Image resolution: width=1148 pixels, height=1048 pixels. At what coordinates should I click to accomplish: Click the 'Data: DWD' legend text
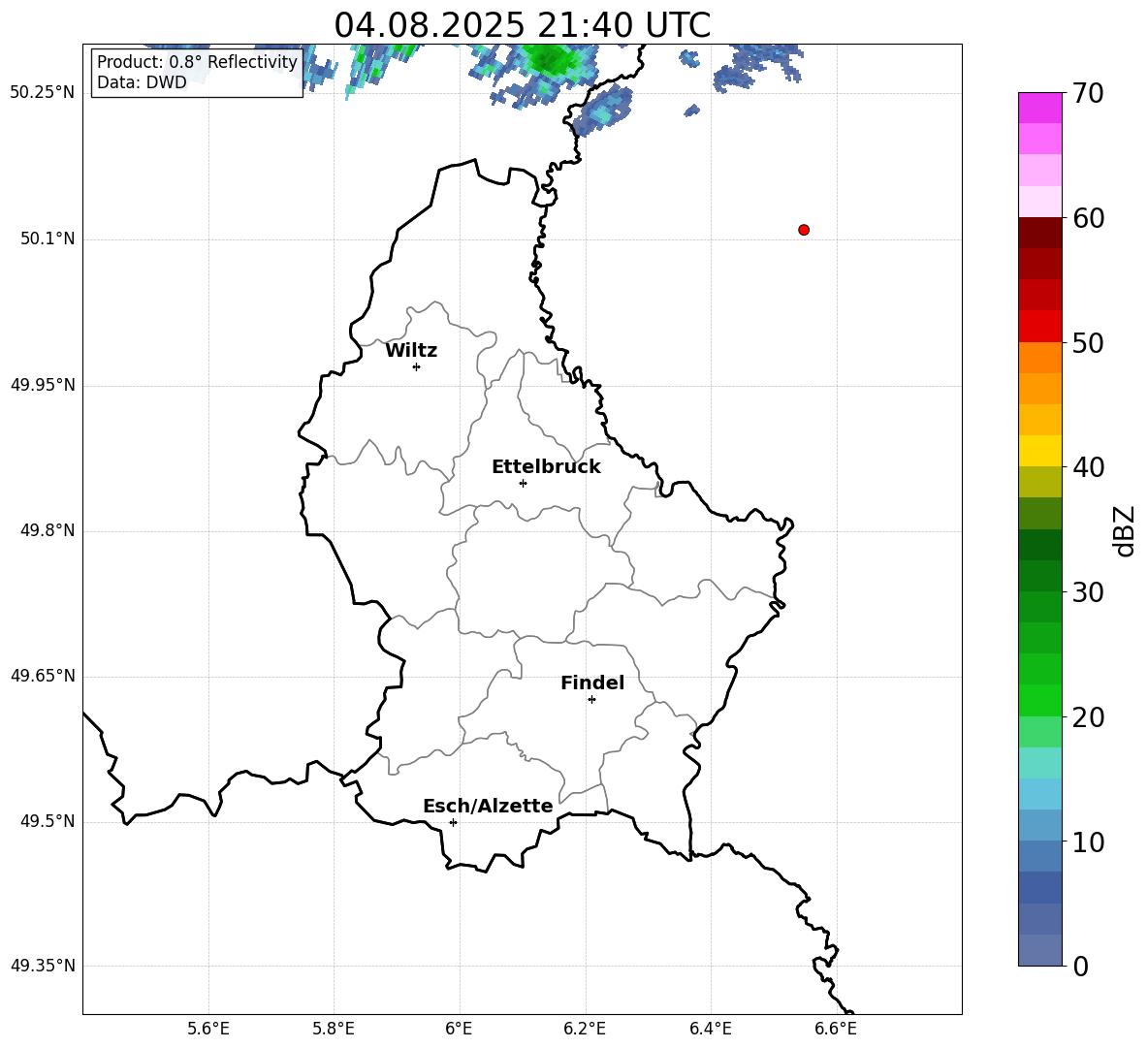142,82
